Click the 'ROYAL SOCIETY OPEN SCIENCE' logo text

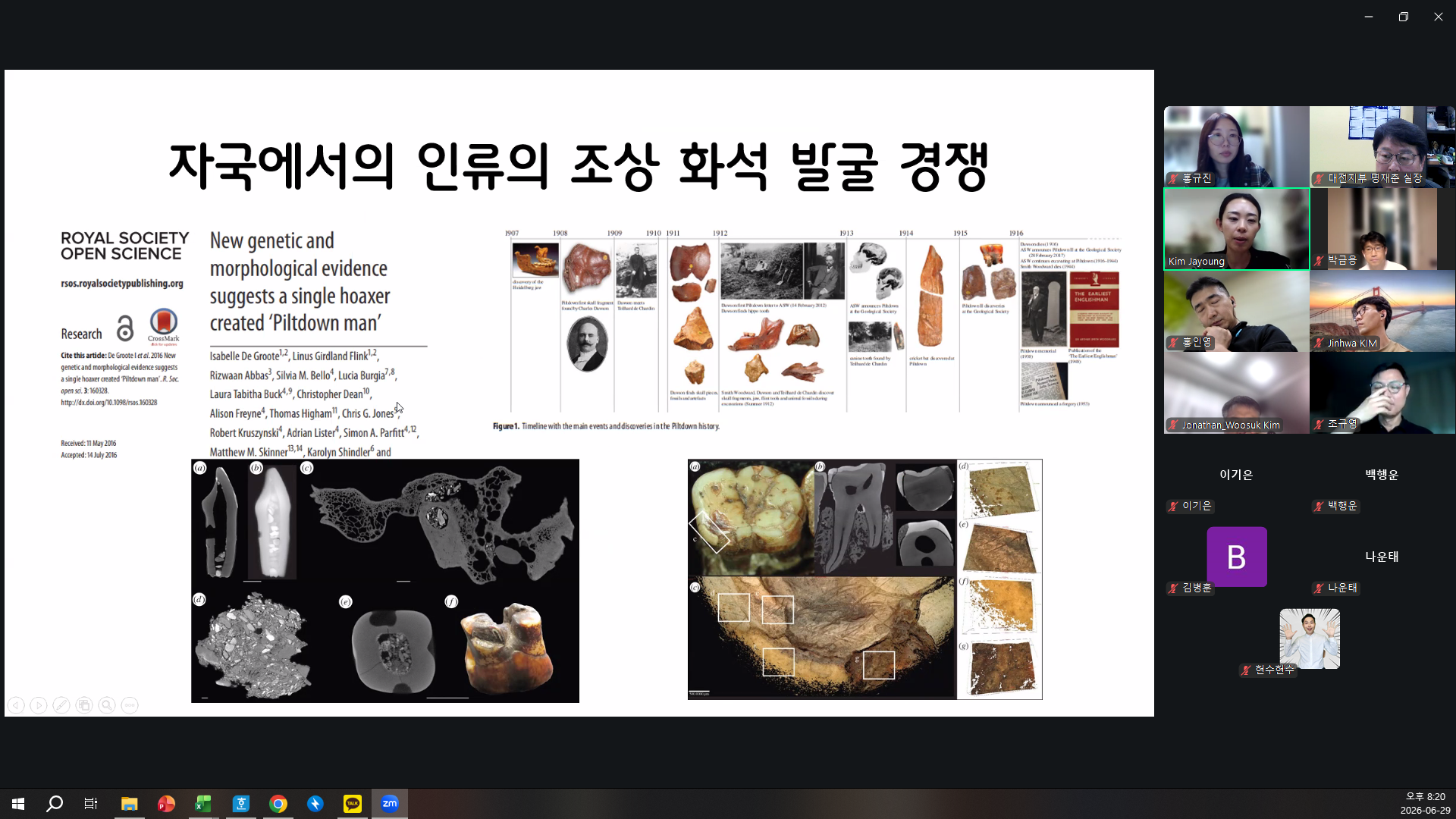[125, 246]
